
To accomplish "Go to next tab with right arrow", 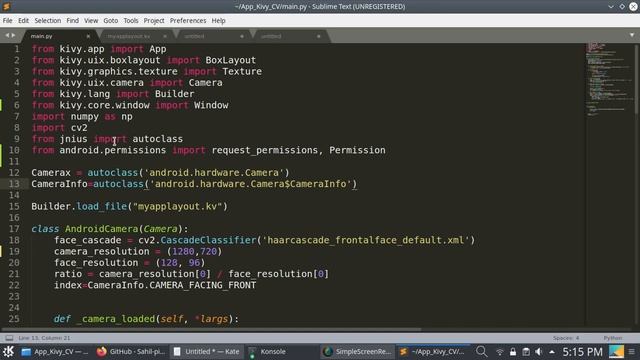I will pyautogui.click(x=13, y=36).
